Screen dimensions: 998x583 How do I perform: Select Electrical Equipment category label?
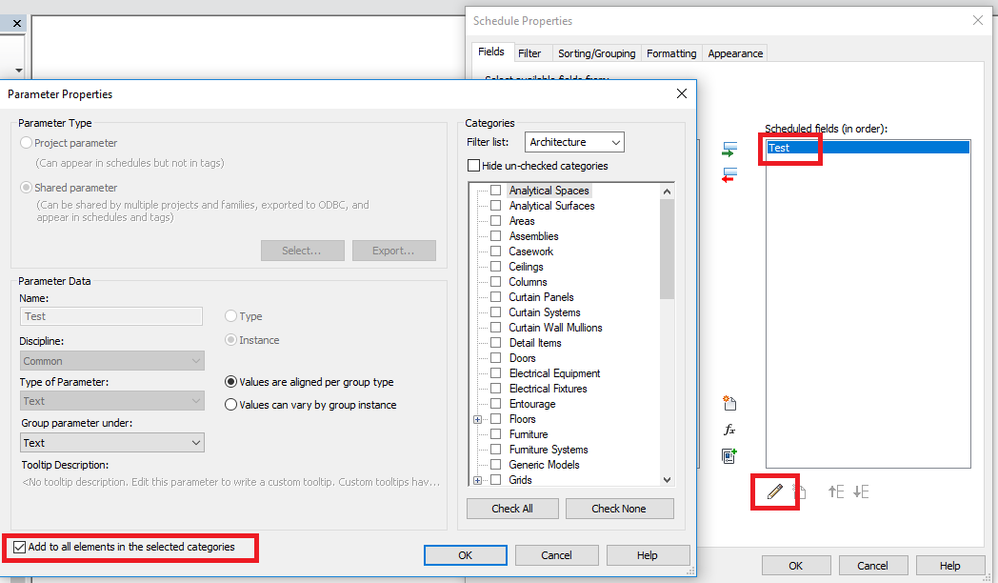coord(554,374)
